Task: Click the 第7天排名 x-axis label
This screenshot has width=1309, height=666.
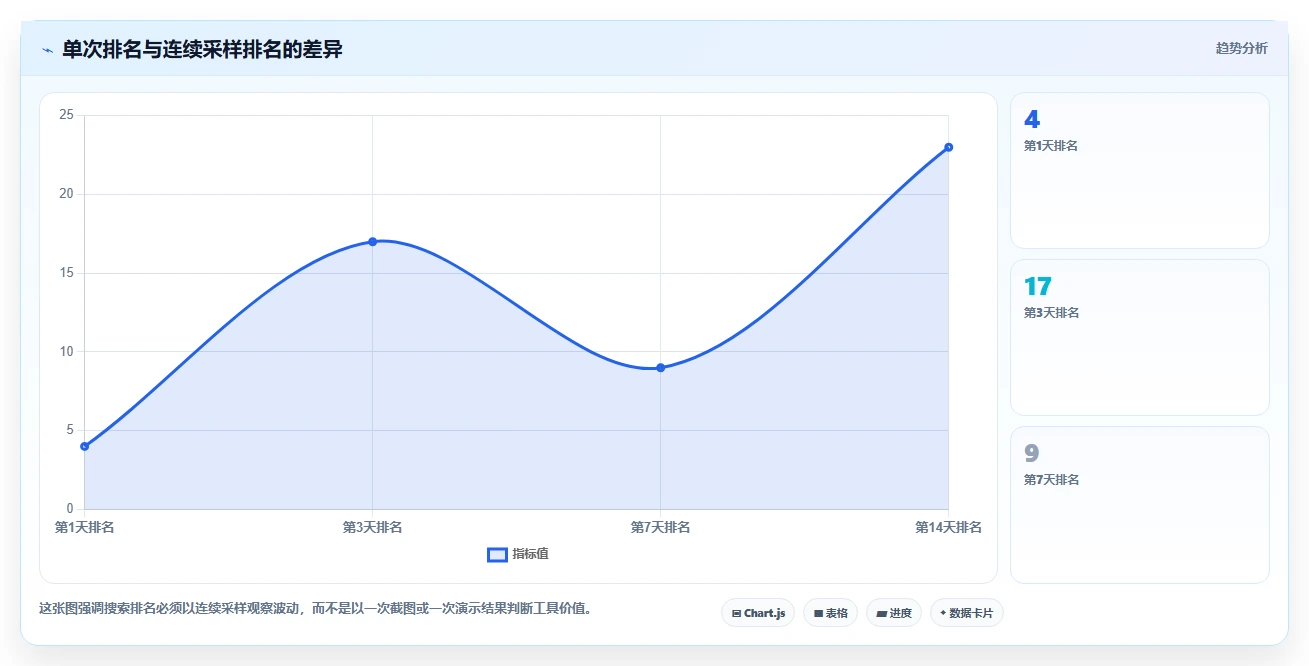Action: (x=660, y=527)
